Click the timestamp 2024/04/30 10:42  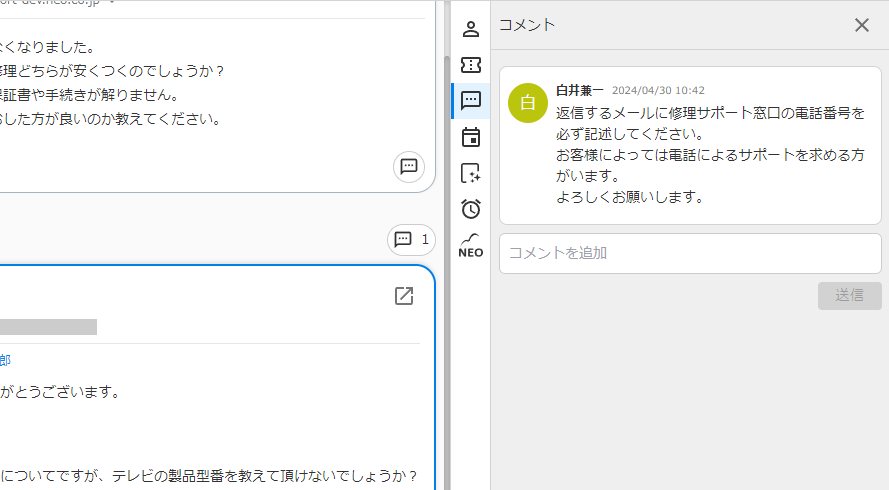(658, 90)
